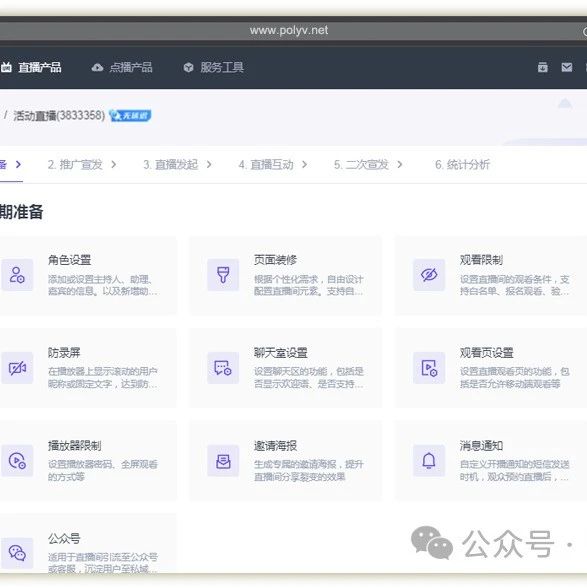Viewport: 587px width, 588px height.
Task: Click the 播放器限制 description text
Action: [x=103, y=471]
